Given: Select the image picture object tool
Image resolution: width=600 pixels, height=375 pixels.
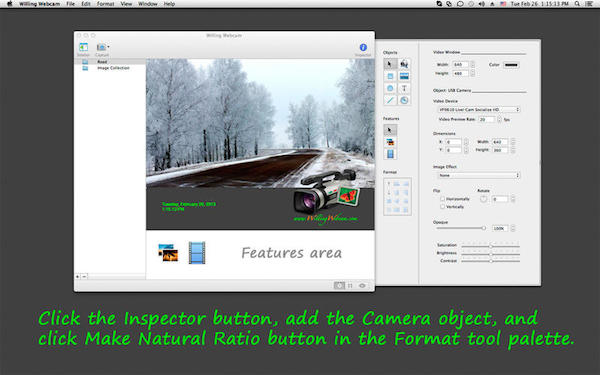Looking at the screenshot, I should click(404, 76).
